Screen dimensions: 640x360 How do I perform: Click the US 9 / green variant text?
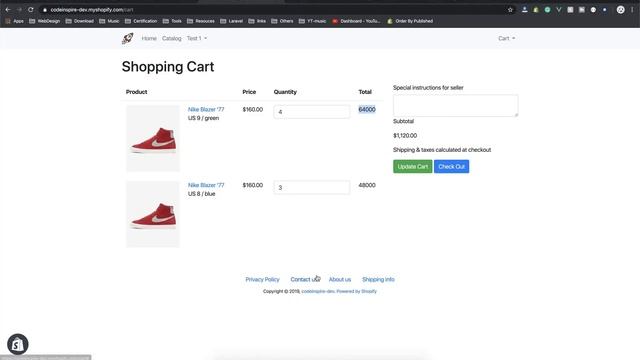coord(203,118)
